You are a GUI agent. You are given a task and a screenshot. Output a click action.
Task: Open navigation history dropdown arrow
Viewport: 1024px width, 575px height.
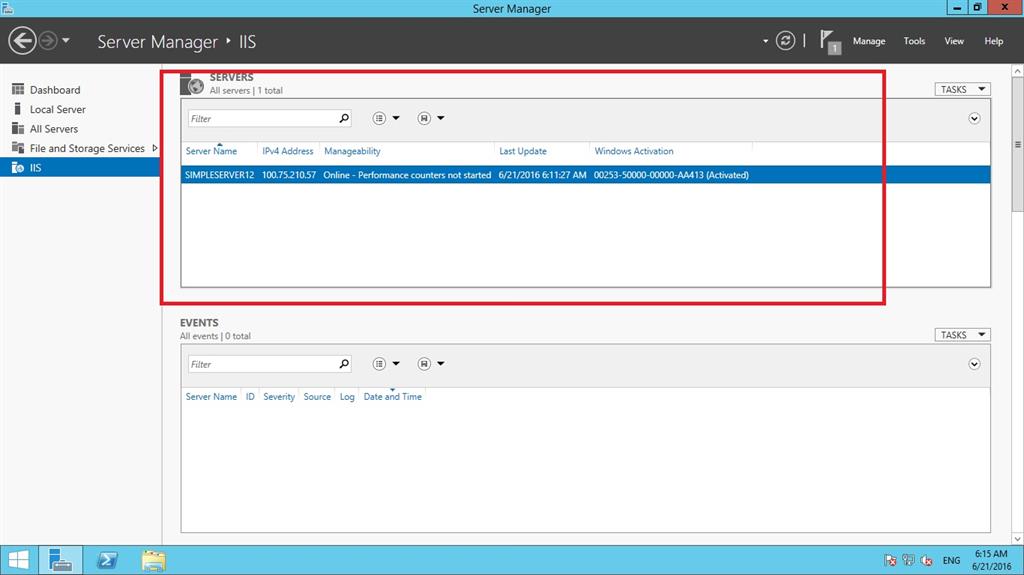(66, 41)
